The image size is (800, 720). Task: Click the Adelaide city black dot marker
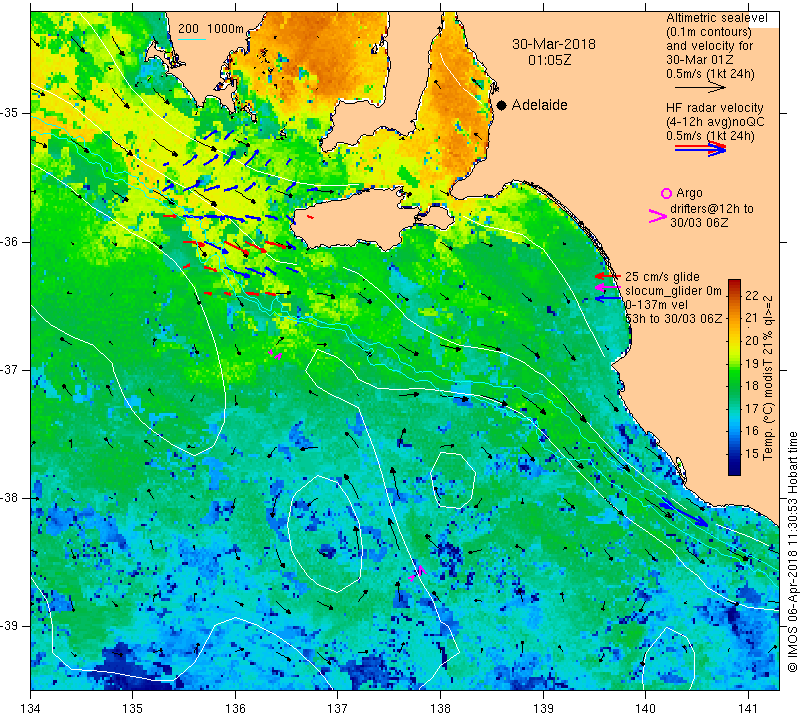pos(502,105)
